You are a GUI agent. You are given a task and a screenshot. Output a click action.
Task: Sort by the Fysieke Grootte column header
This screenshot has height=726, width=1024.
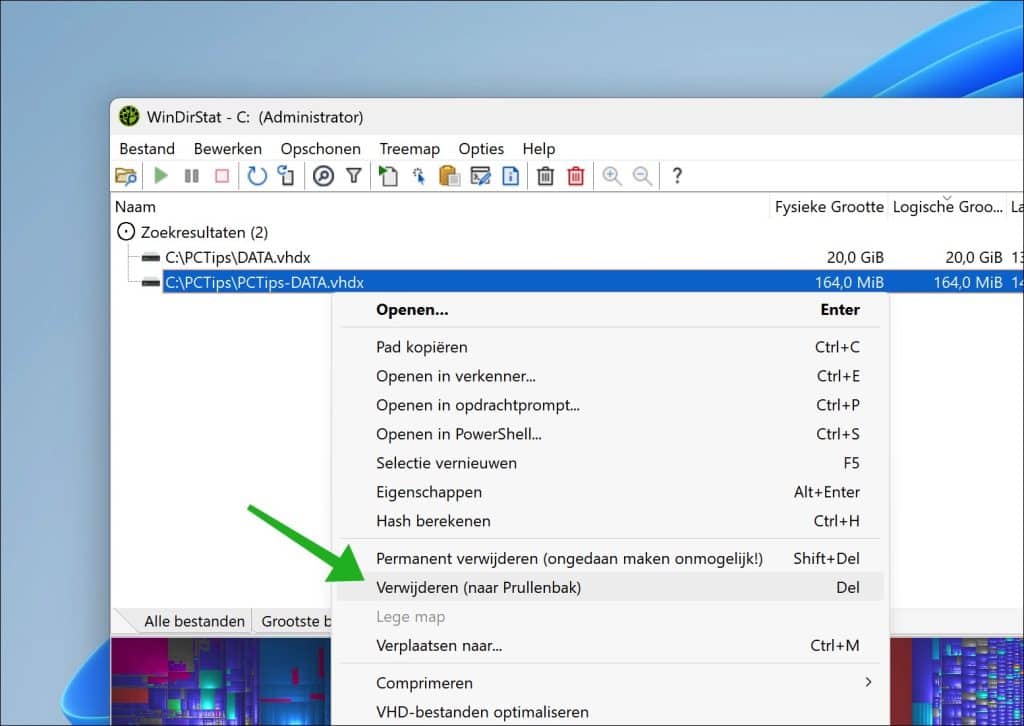pos(829,207)
